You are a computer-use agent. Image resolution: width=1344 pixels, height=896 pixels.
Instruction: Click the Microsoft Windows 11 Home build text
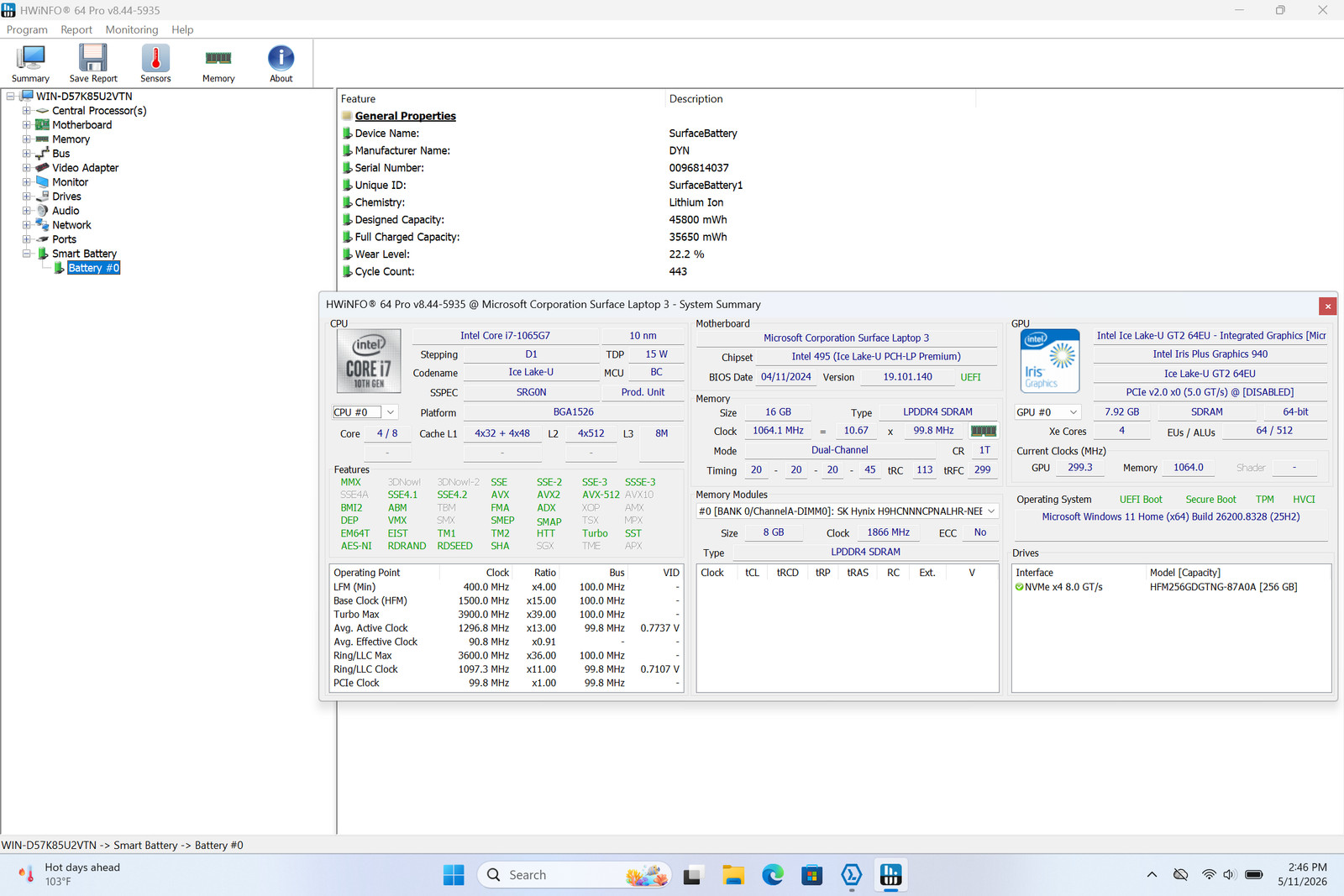tap(1171, 517)
